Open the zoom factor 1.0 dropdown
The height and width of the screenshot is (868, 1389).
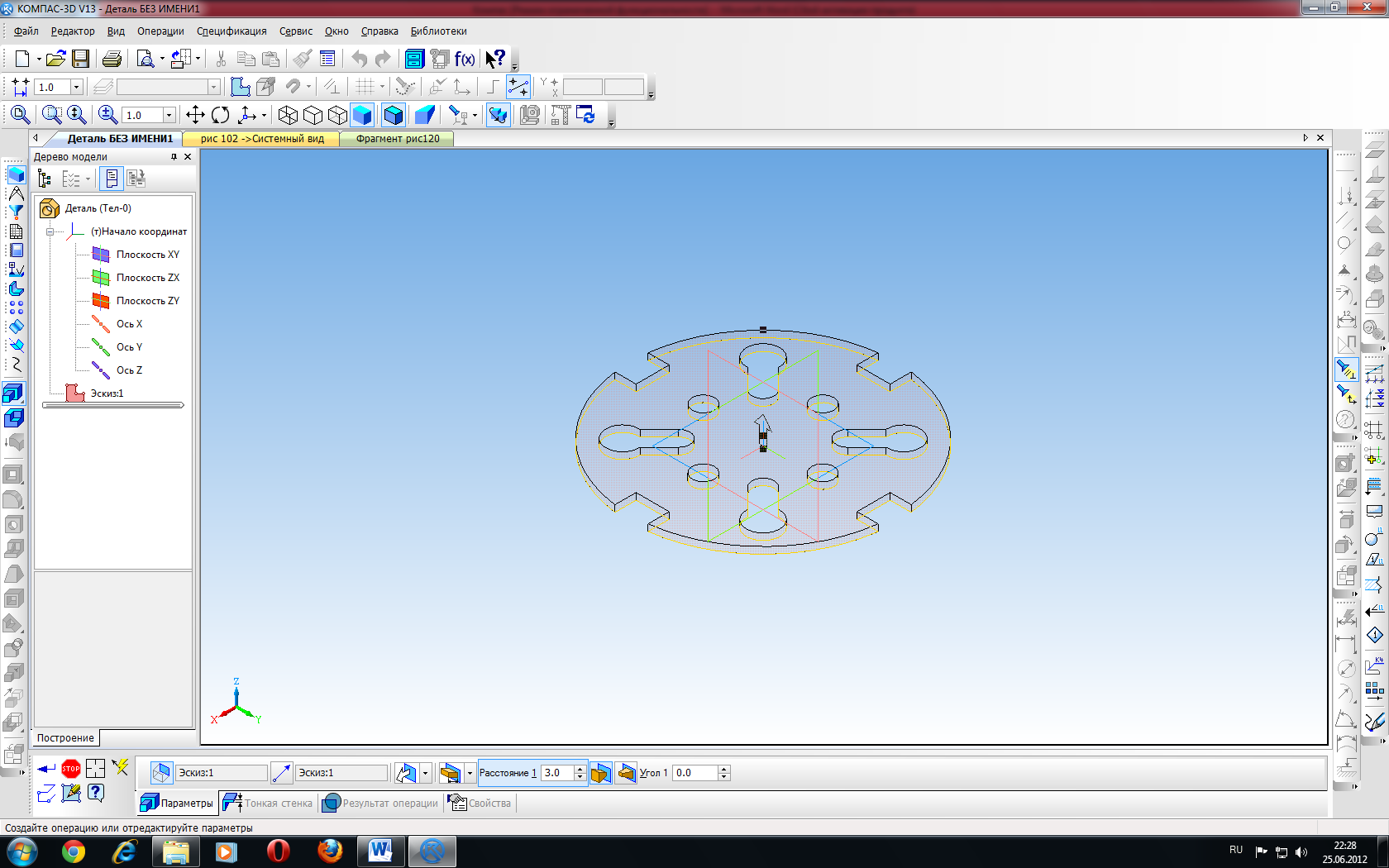(169, 115)
